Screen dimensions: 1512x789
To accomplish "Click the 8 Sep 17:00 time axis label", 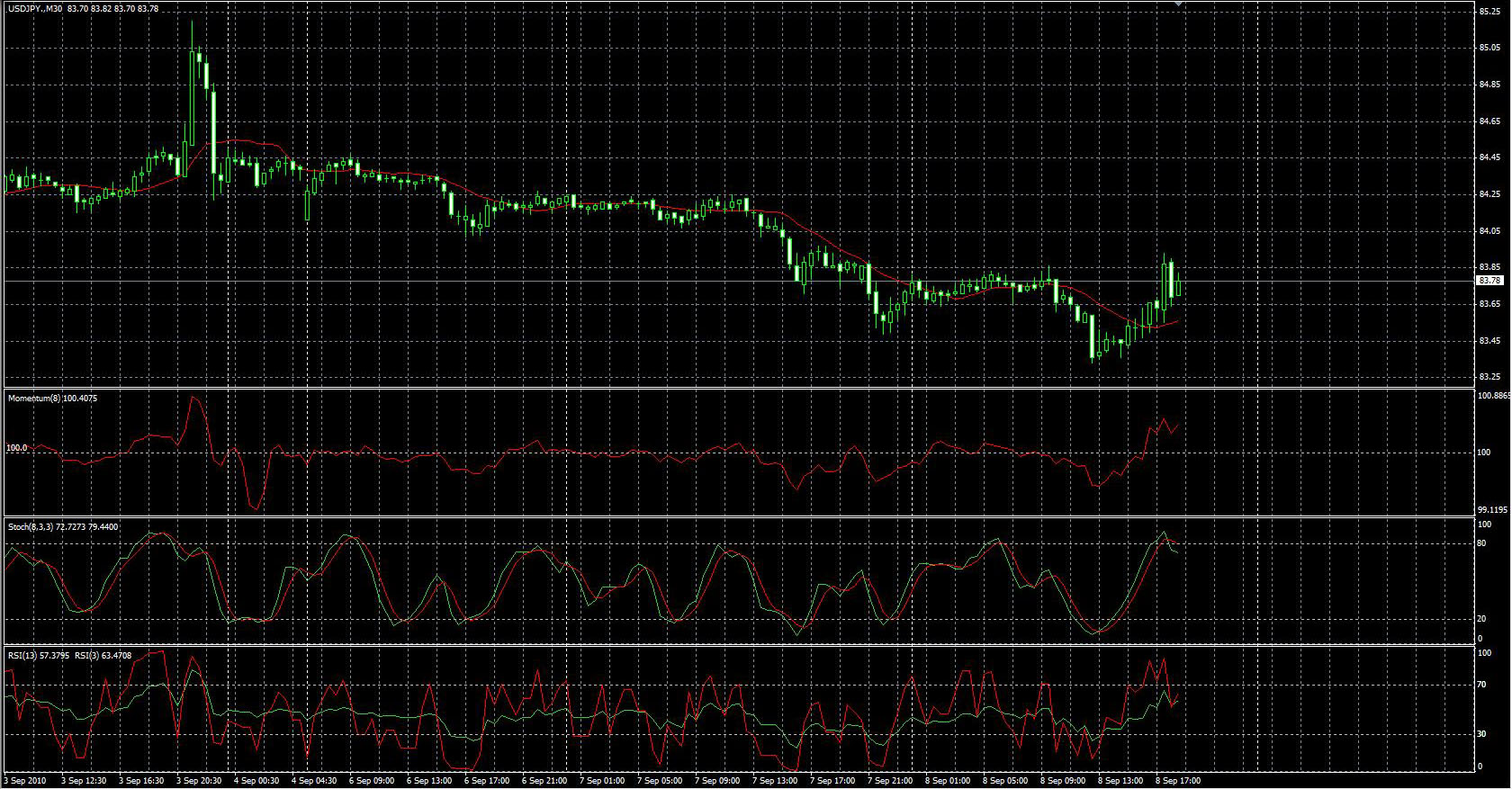I will [1178, 781].
